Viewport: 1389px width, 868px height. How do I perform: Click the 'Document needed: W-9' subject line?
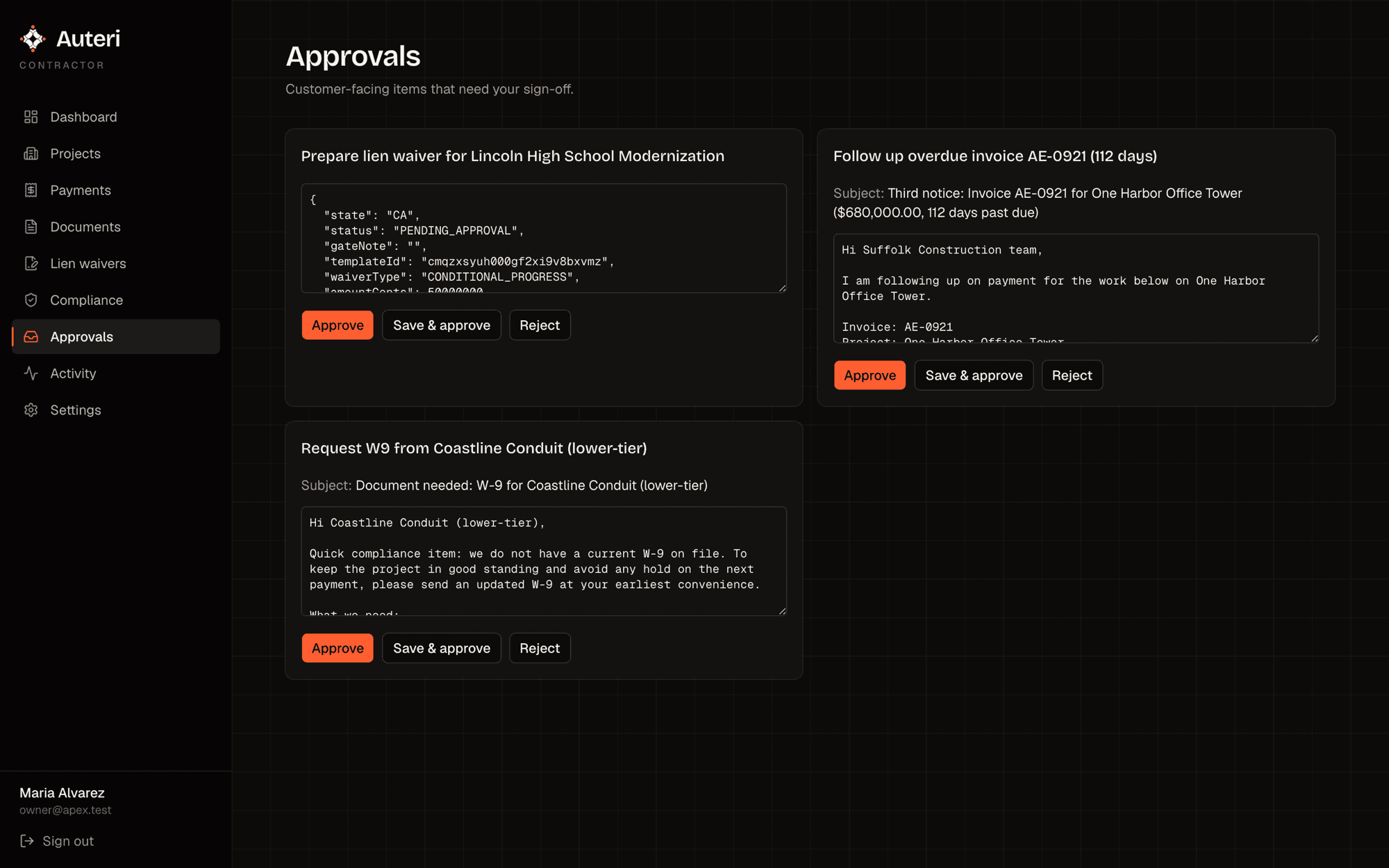click(x=531, y=485)
